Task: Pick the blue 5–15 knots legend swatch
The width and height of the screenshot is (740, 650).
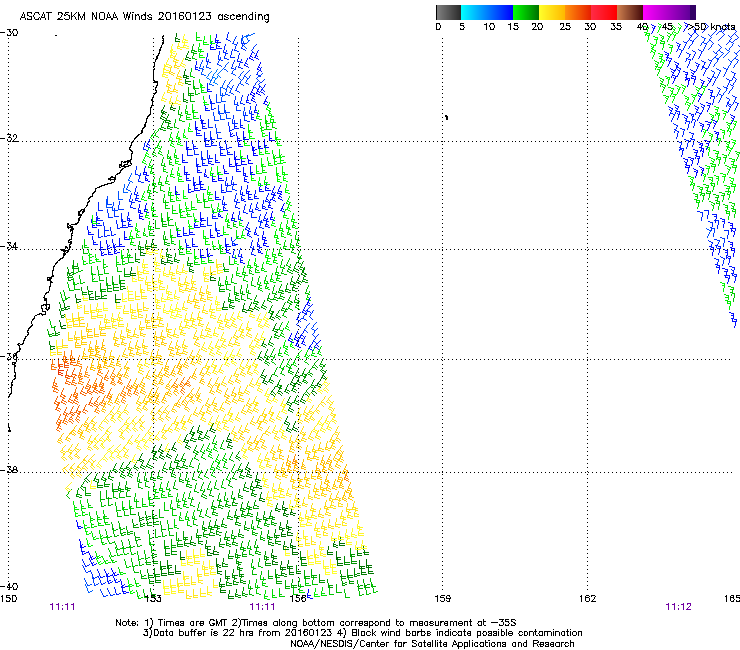Action: 487,12
